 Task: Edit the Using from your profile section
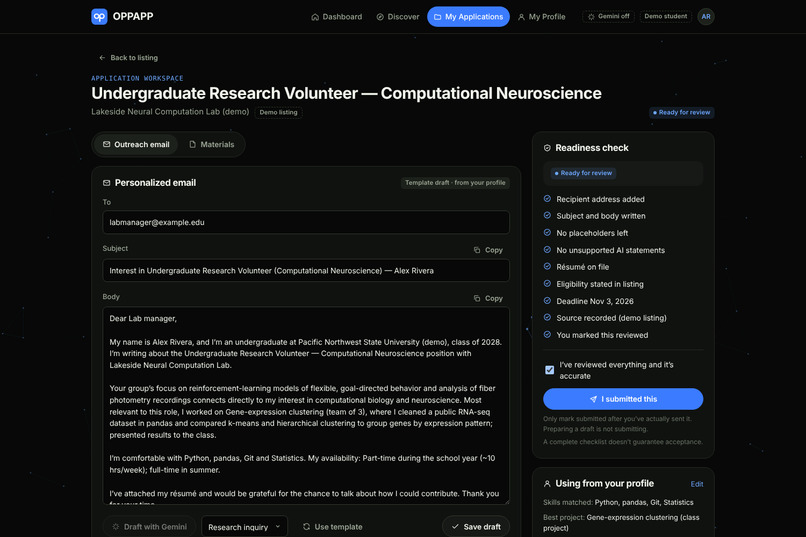(x=697, y=484)
